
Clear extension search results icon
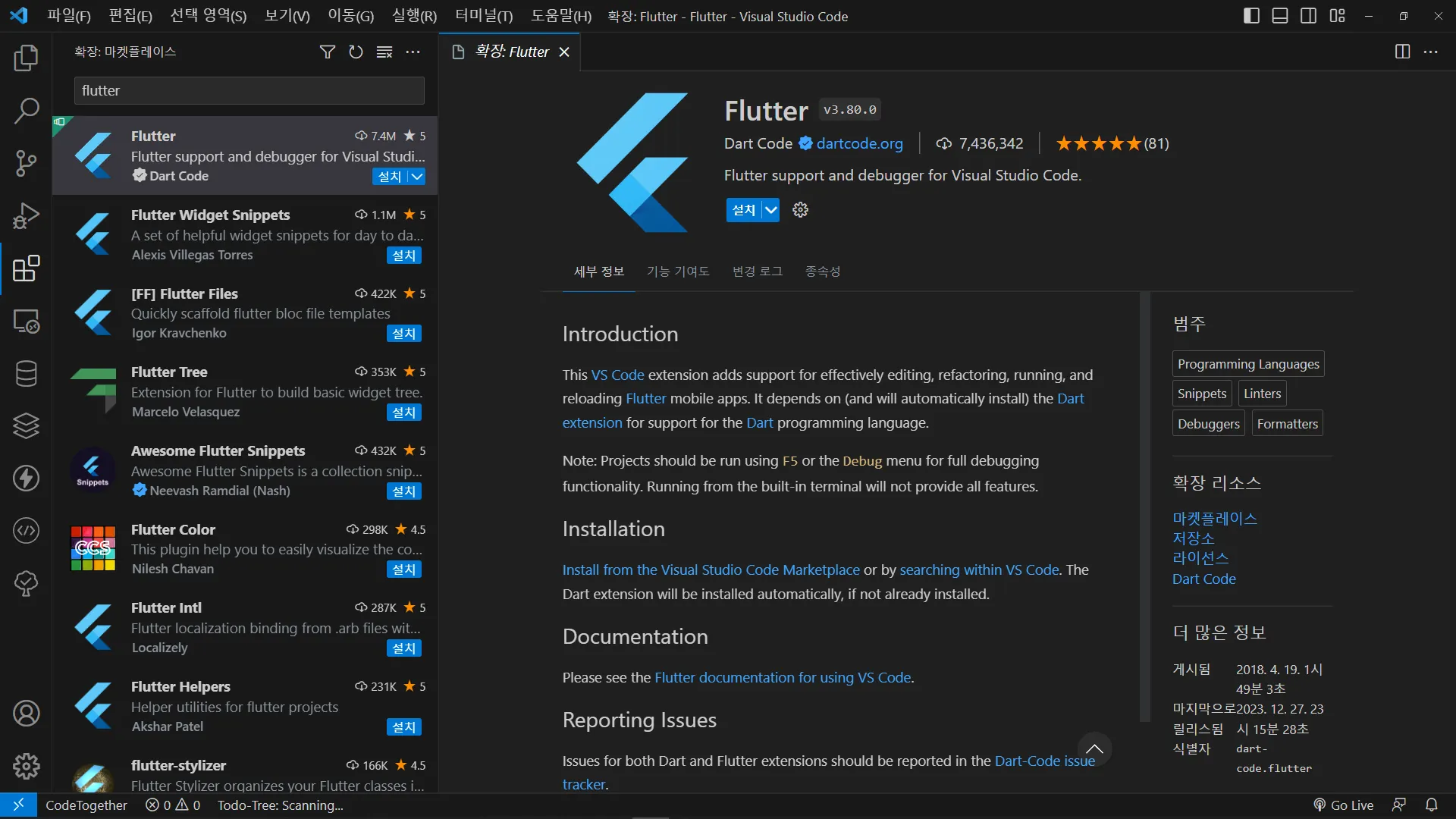(x=384, y=52)
